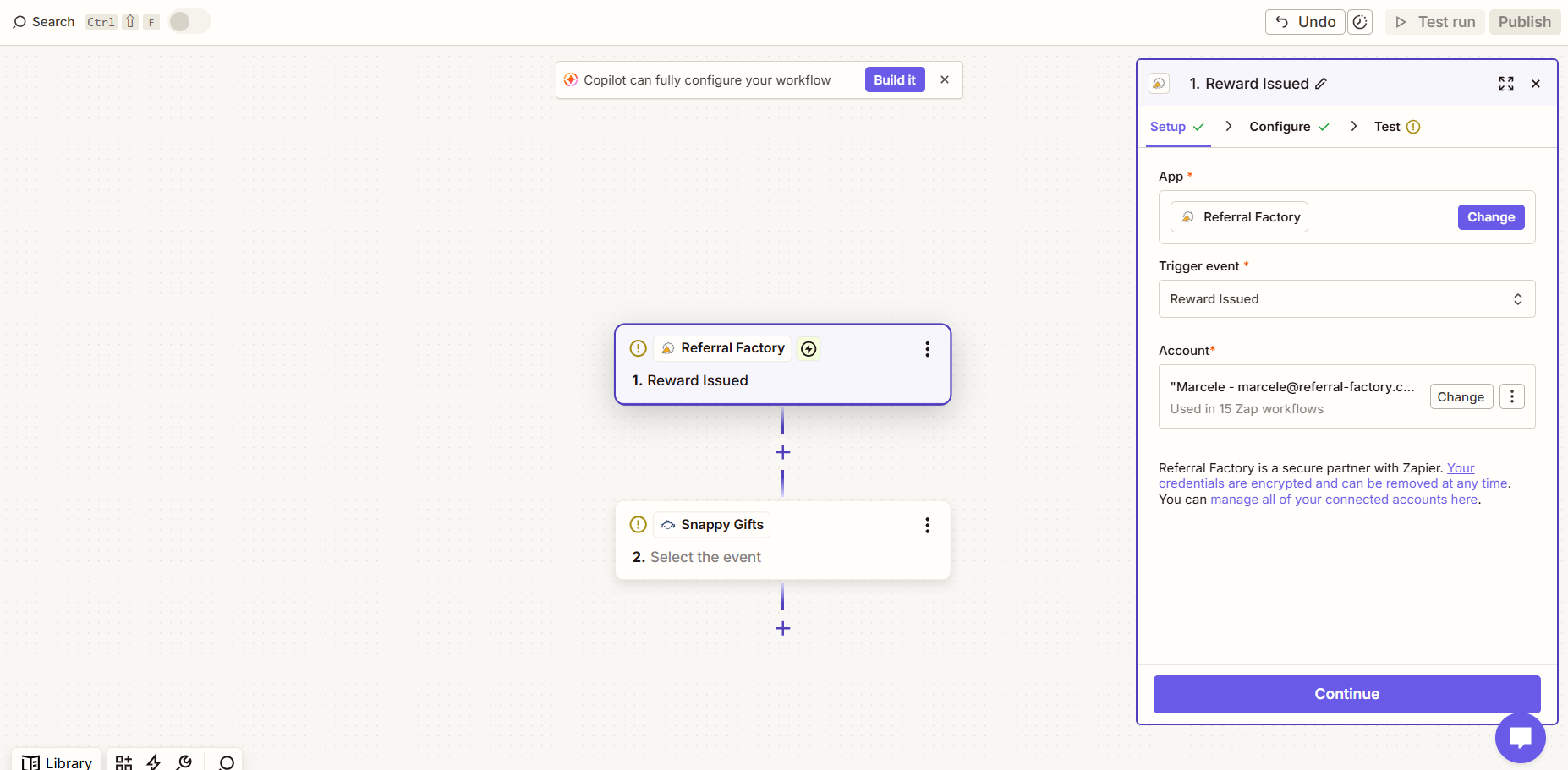1568x770 pixels.
Task: Open version history clock icon
Action: coord(1360,22)
